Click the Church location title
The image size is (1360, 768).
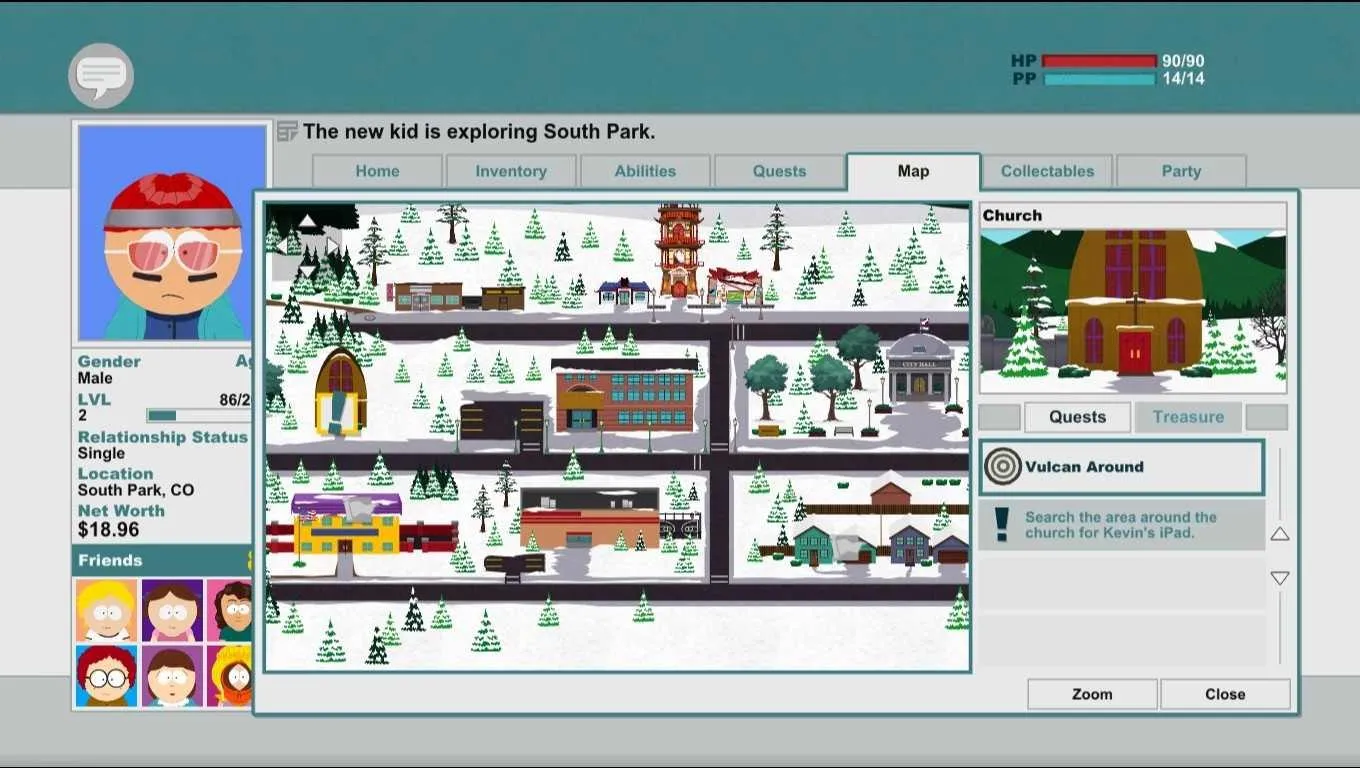(1012, 215)
